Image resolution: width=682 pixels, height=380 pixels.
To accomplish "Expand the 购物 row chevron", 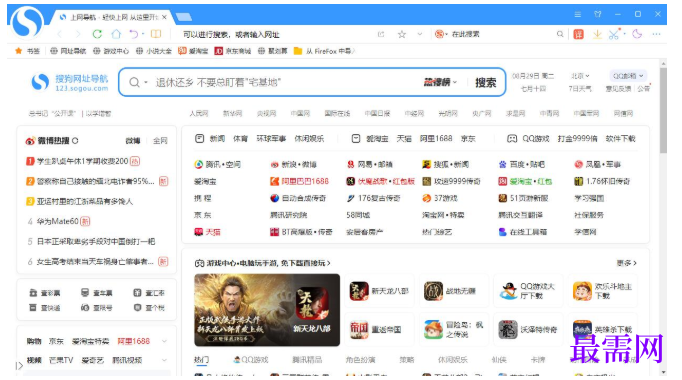I will 164,341.
